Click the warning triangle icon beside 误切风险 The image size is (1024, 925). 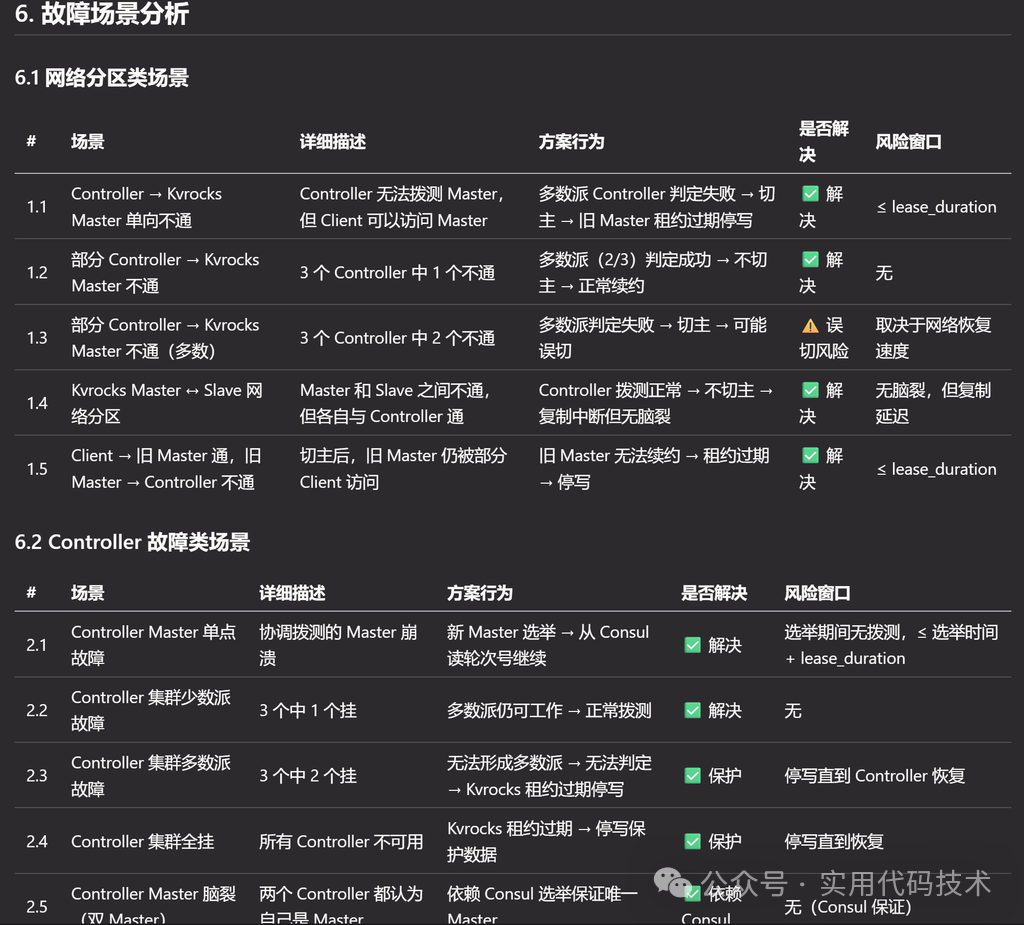click(x=813, y=325)
